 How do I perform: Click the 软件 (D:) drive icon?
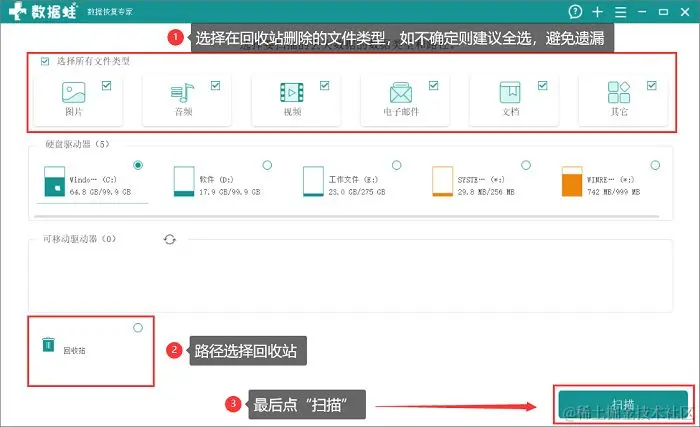184,181
